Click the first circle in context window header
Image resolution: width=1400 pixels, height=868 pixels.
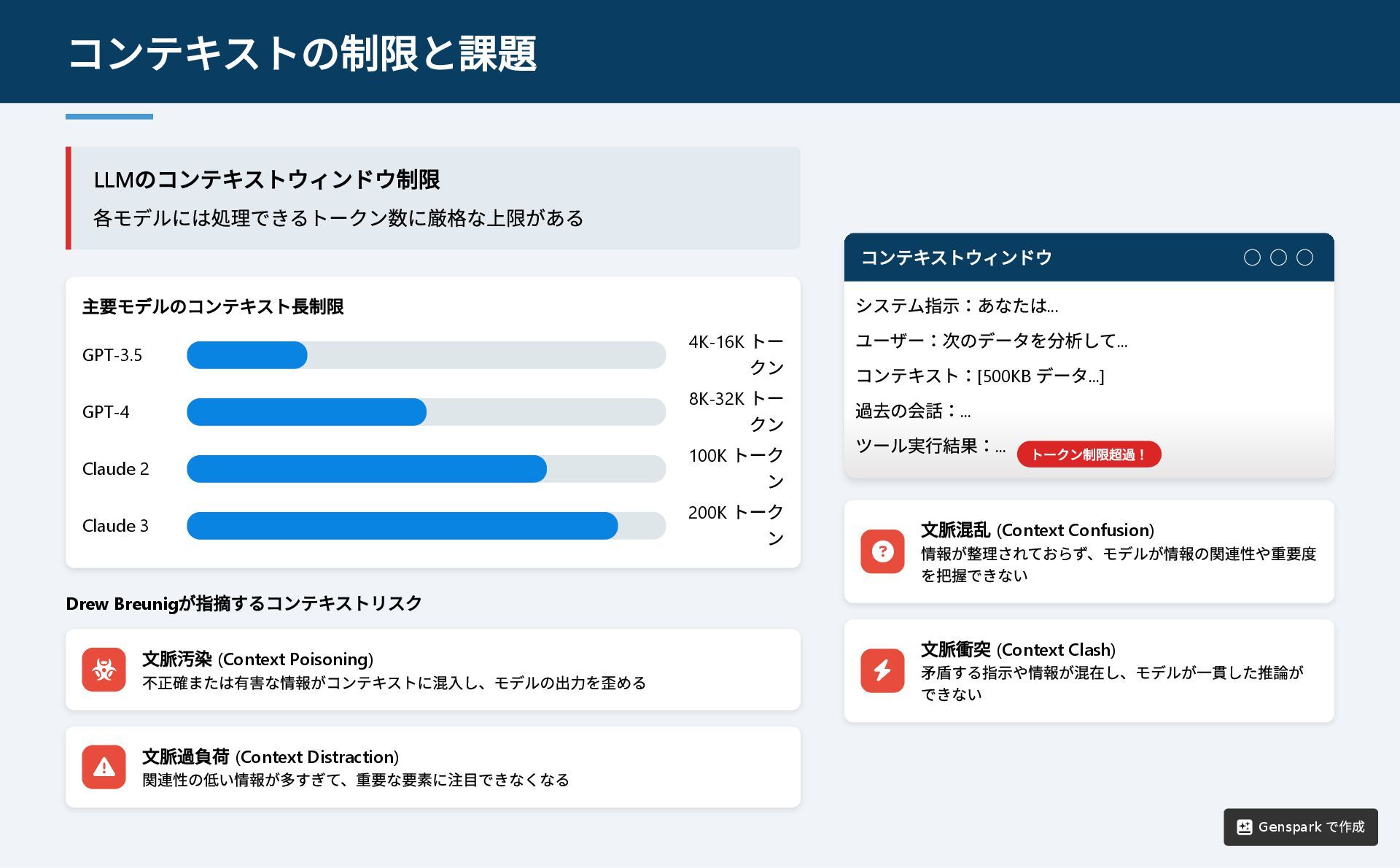pos(1252,257)
